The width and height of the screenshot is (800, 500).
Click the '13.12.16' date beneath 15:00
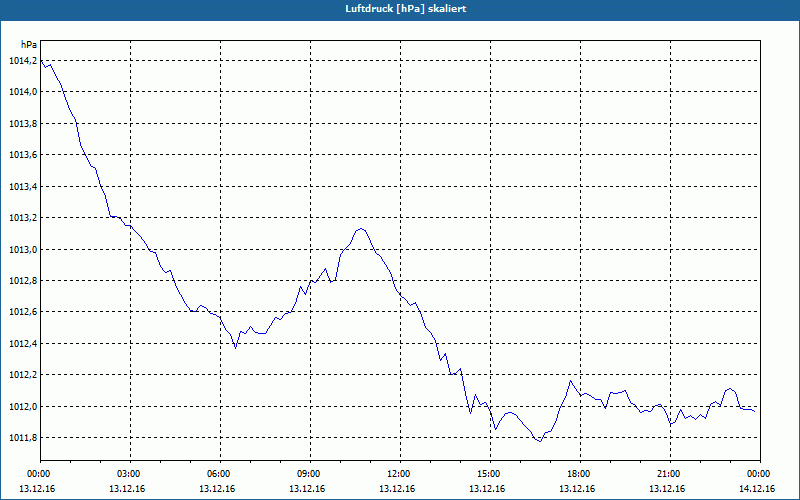[x=487, y=489]
